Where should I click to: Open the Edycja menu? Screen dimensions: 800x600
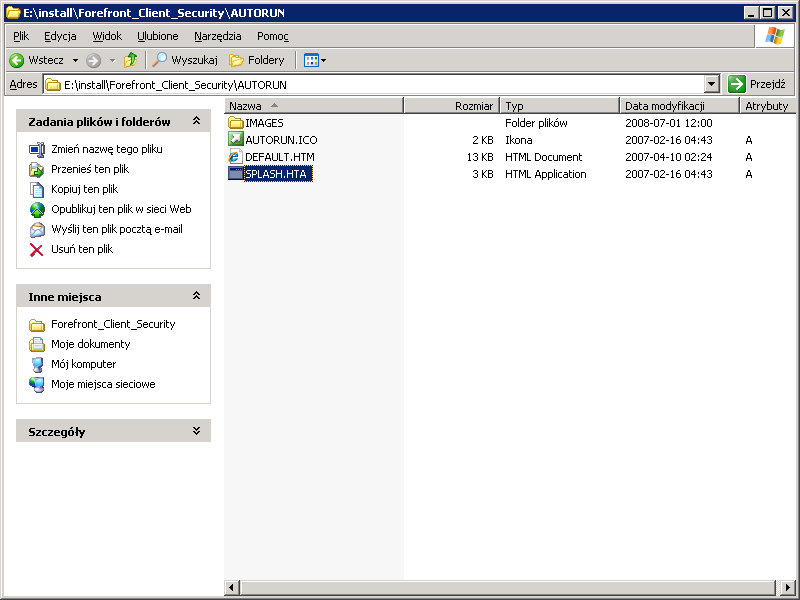tap(60, 36)
